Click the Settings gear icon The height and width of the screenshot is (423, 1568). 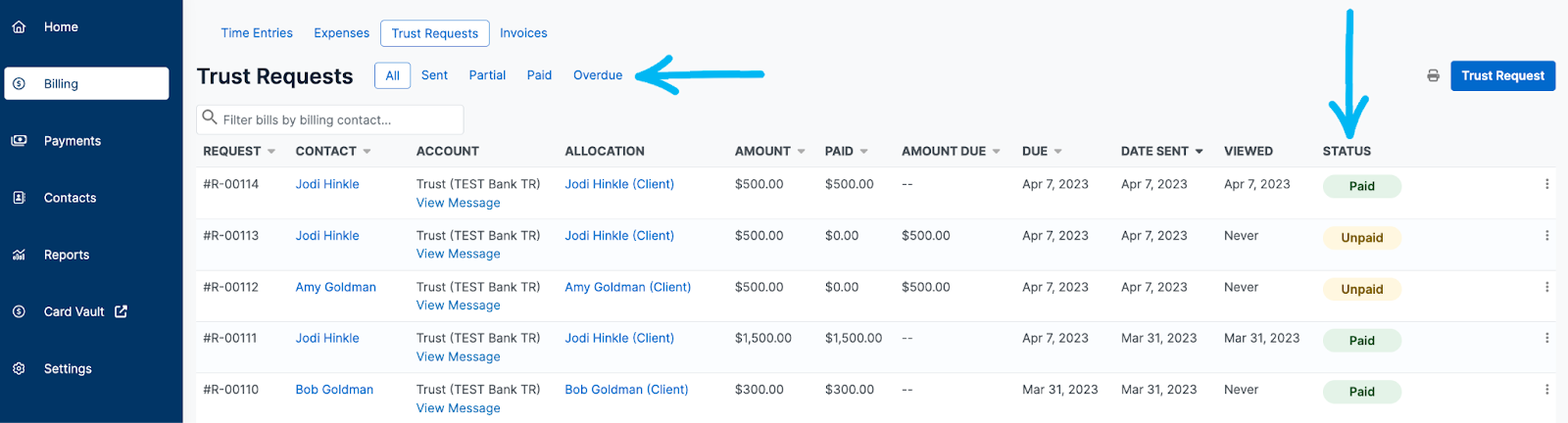pyautogui.click(x=19, y=369)
